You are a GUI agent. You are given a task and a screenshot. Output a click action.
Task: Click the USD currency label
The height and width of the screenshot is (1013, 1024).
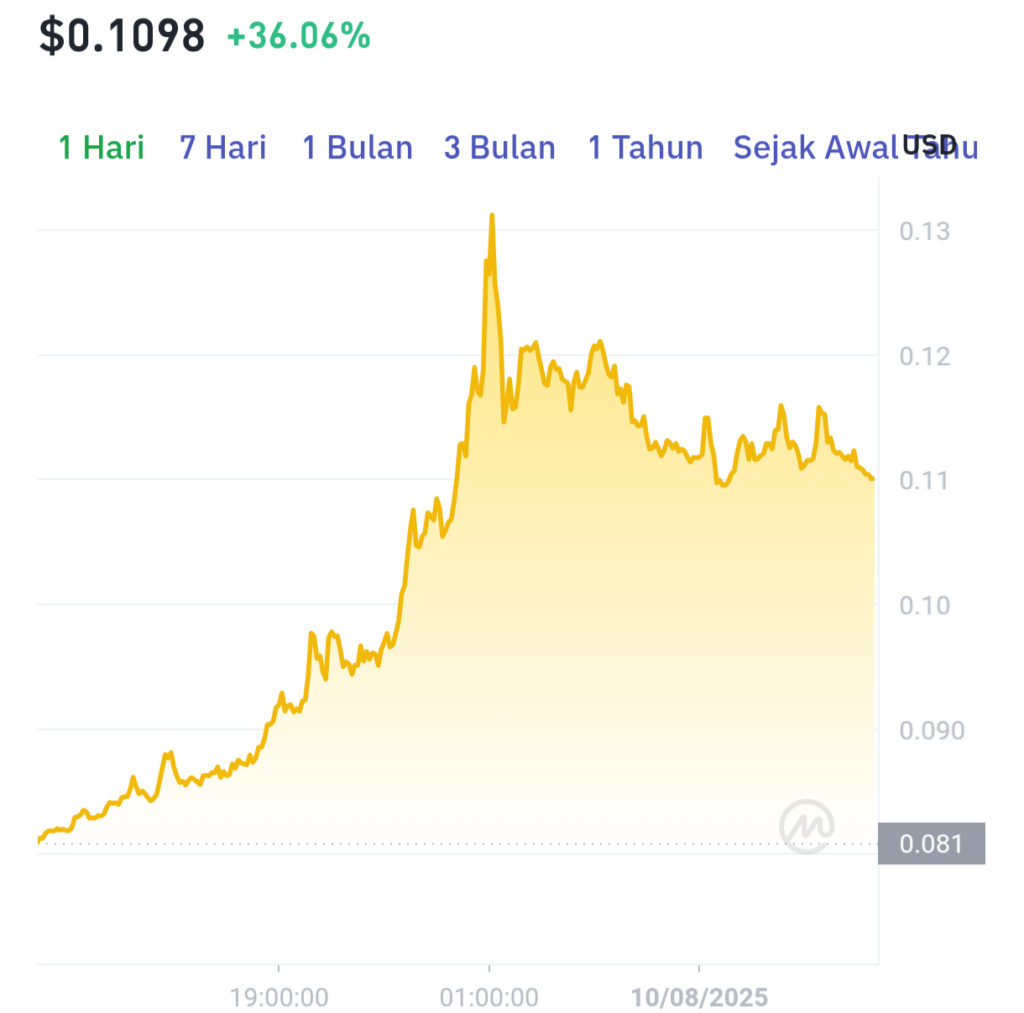coord(929,145)
